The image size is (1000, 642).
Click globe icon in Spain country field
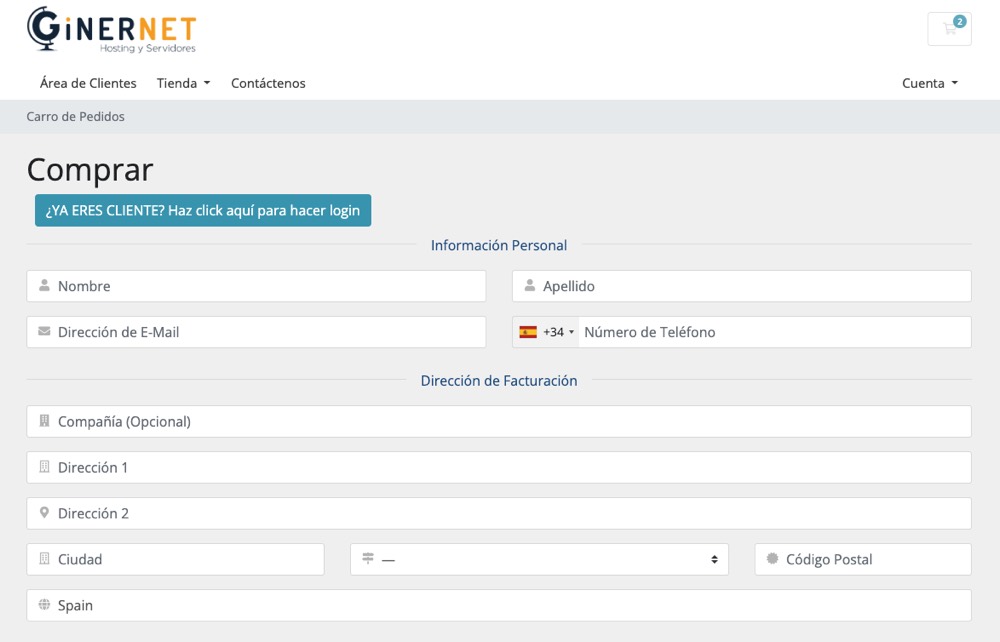coord(44,605)
